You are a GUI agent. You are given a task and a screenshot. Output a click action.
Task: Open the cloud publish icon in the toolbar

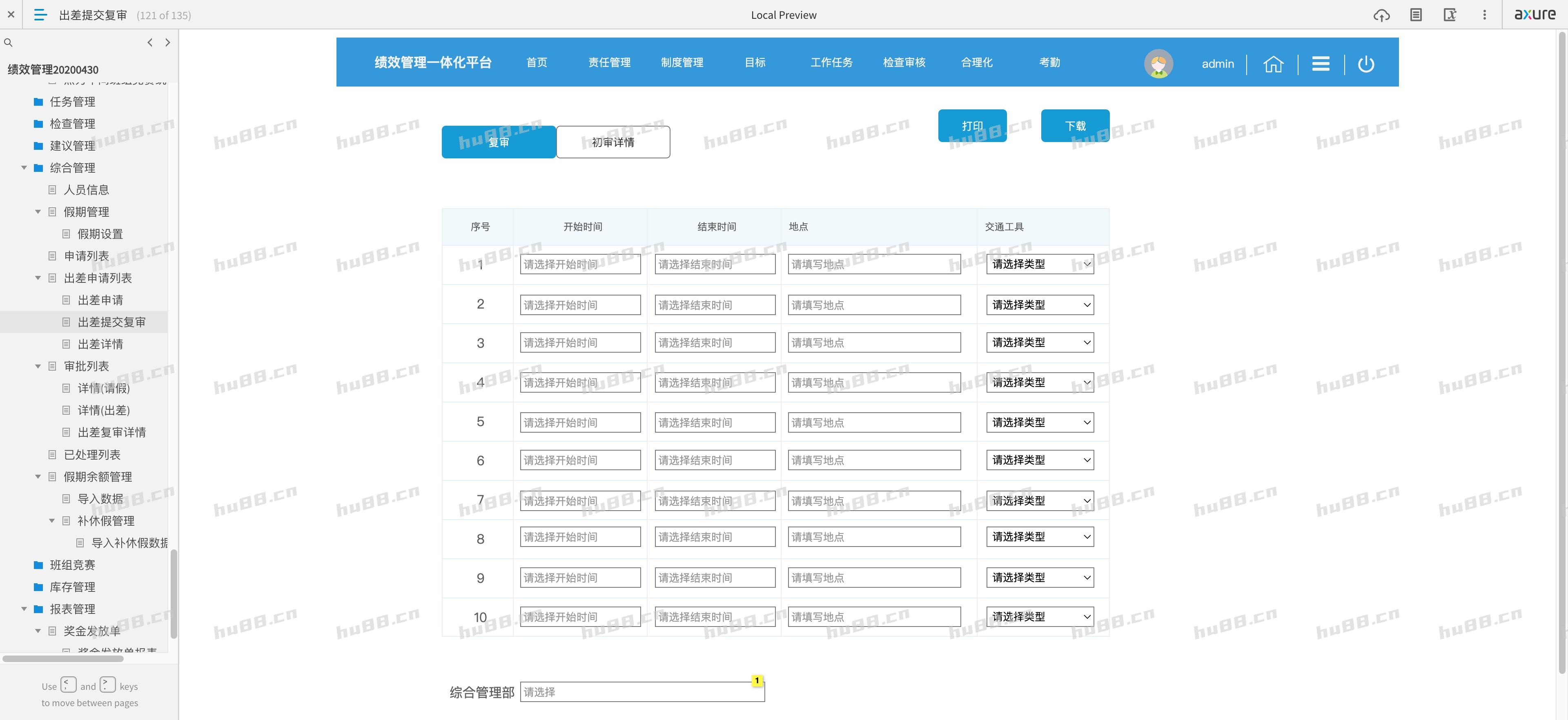1382,15
